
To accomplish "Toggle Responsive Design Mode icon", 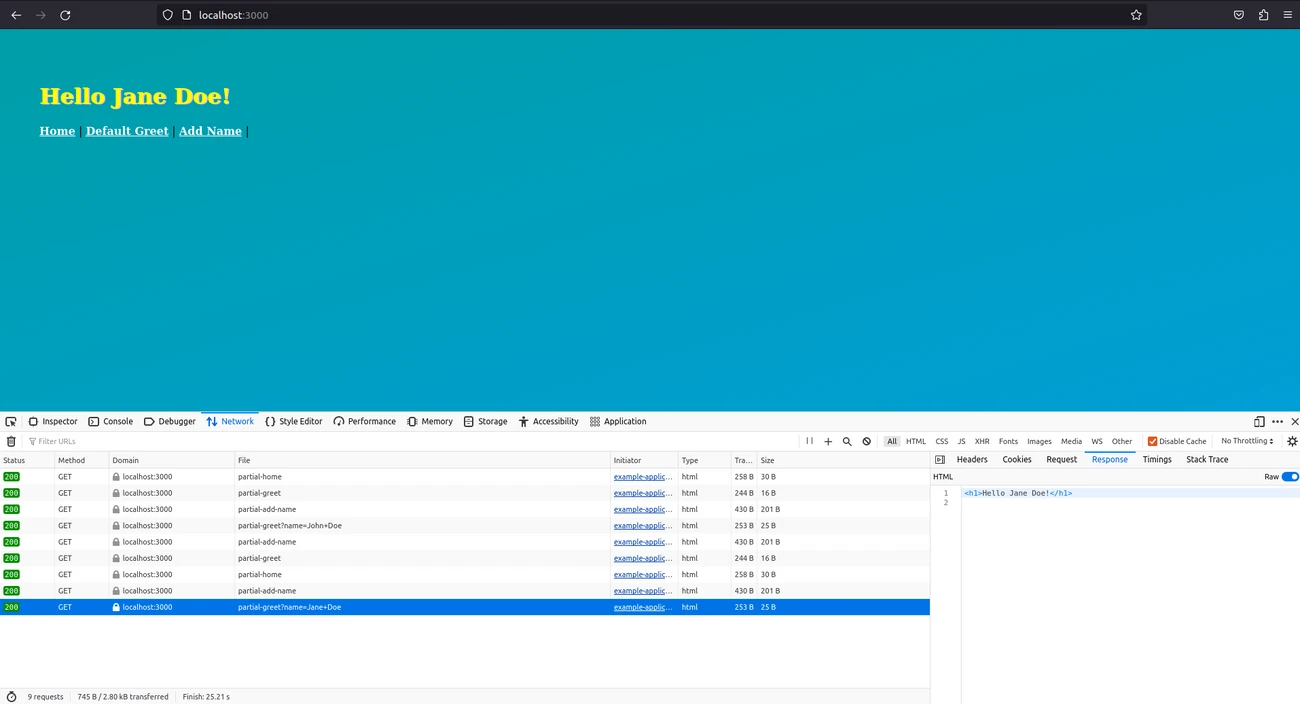I will pos(1259,422).
